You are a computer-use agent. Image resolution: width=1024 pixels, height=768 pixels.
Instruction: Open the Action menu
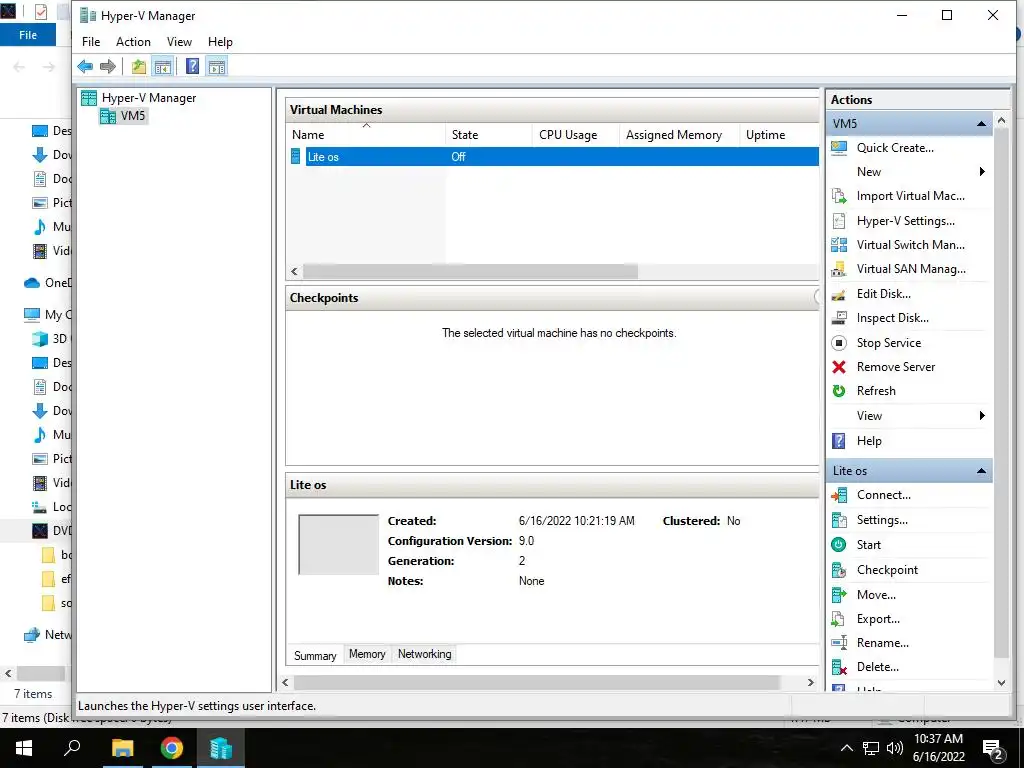click(x=133, y=42)
